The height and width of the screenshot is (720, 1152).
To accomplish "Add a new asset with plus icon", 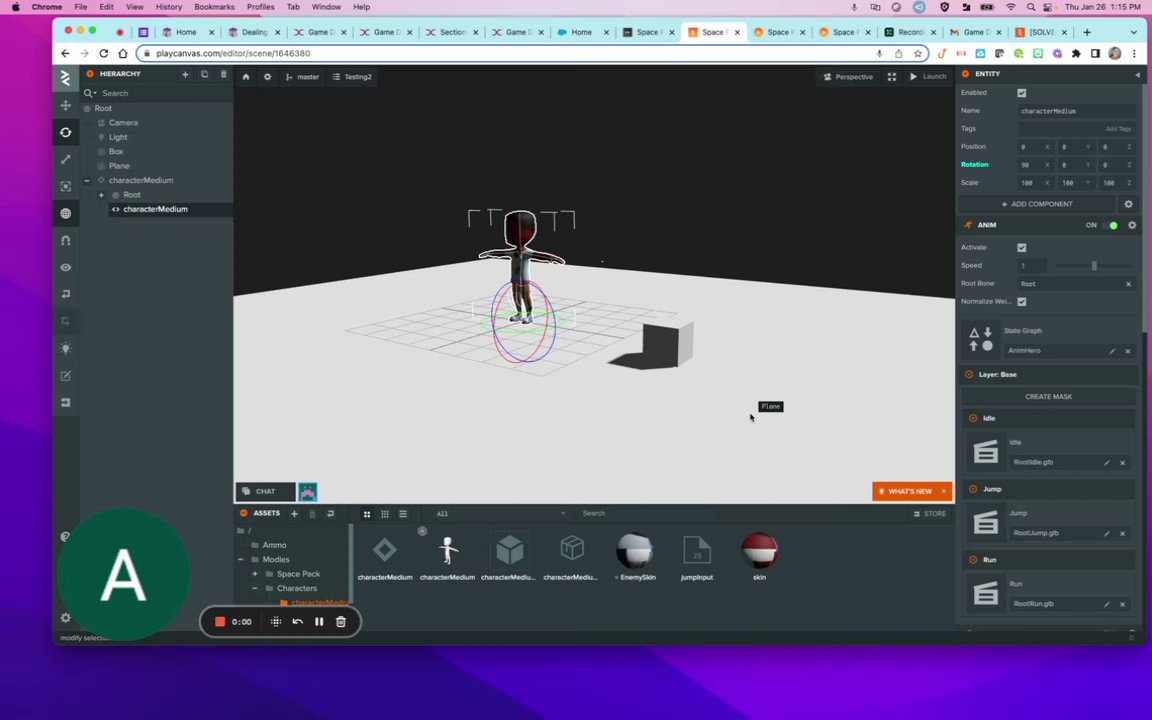I will [294, 514].
